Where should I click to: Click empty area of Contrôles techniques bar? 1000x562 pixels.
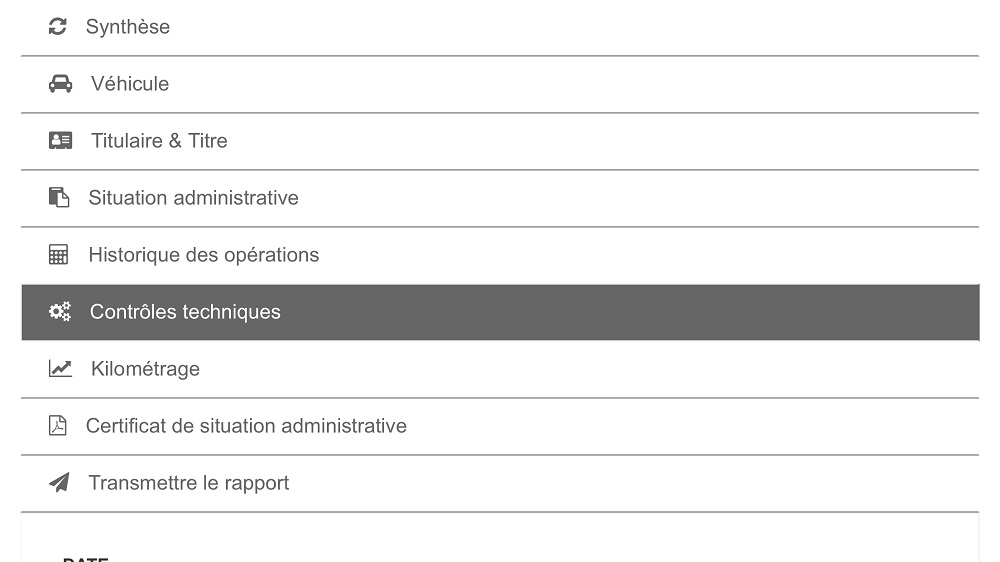[638, 312]
